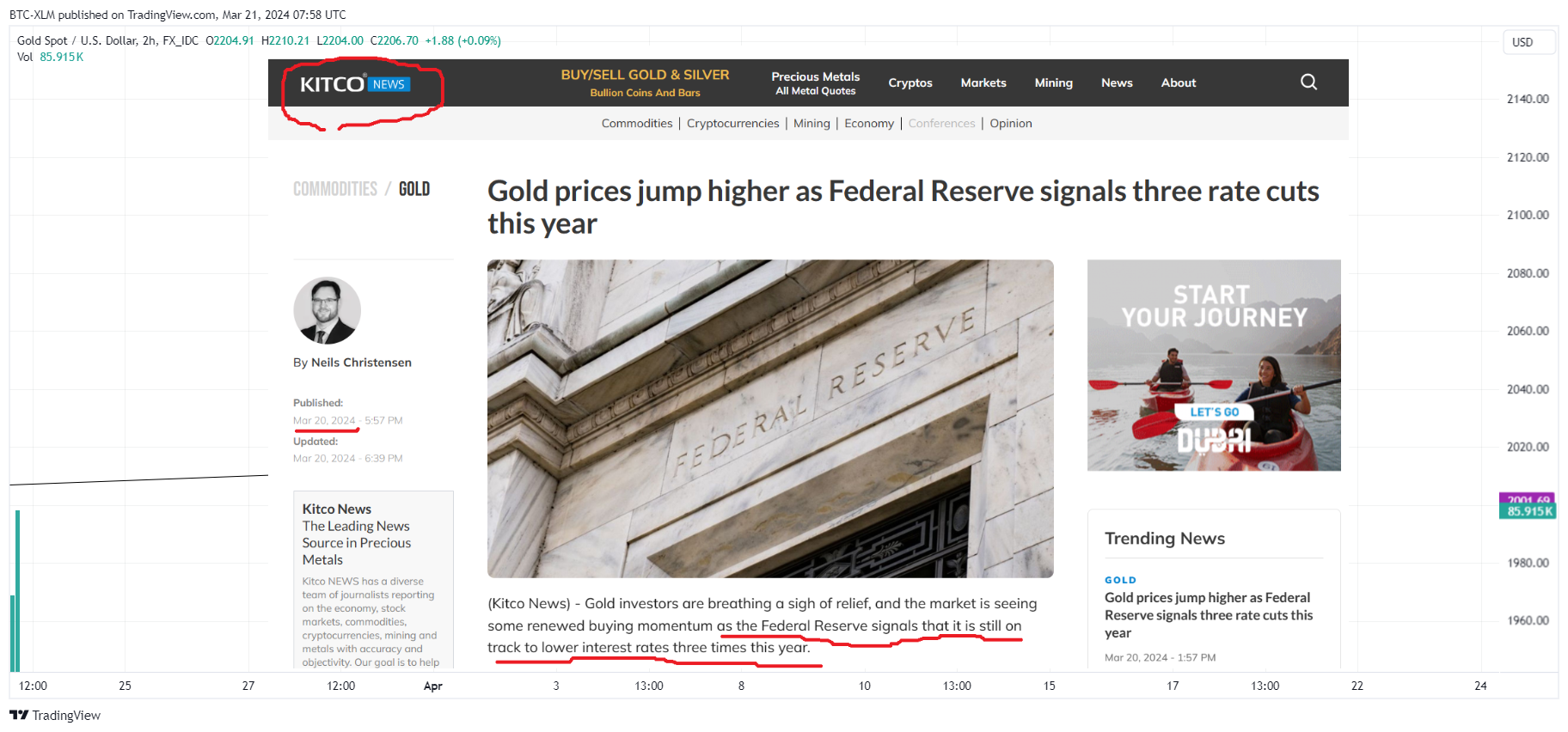Click Gold Spot / U.S. Dollar symbol title
This screenshot has width=1568, height=732.
tap(107, 40)
